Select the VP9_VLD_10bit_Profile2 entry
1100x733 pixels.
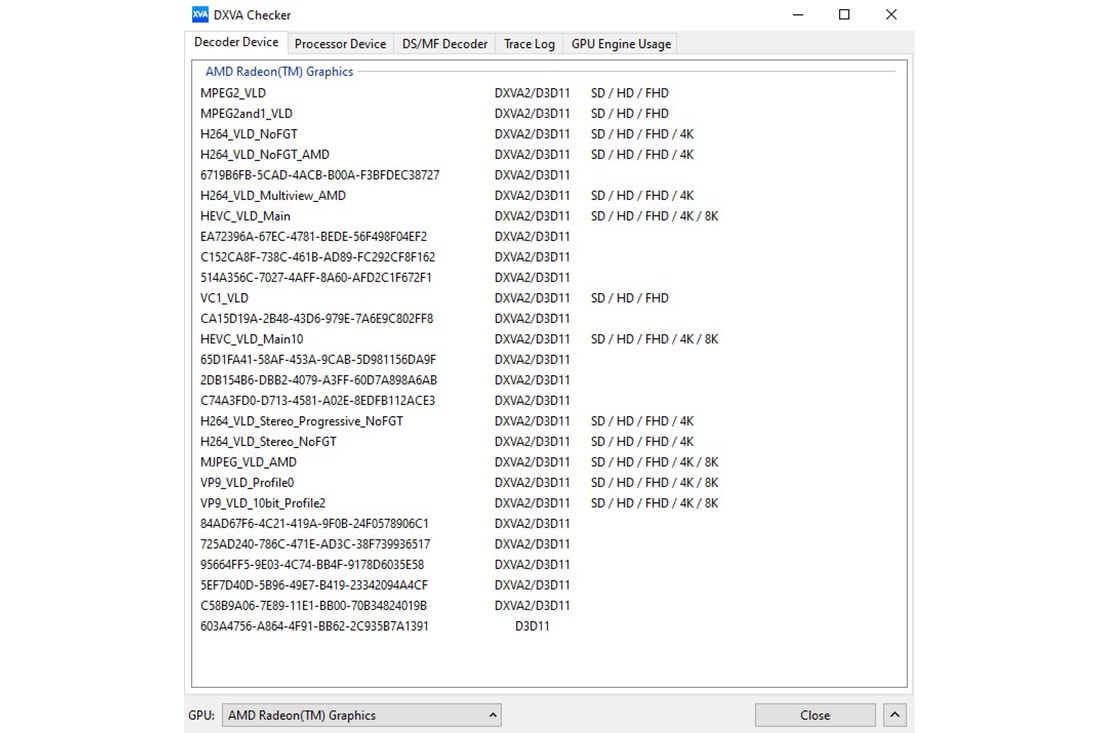point(263,503)
